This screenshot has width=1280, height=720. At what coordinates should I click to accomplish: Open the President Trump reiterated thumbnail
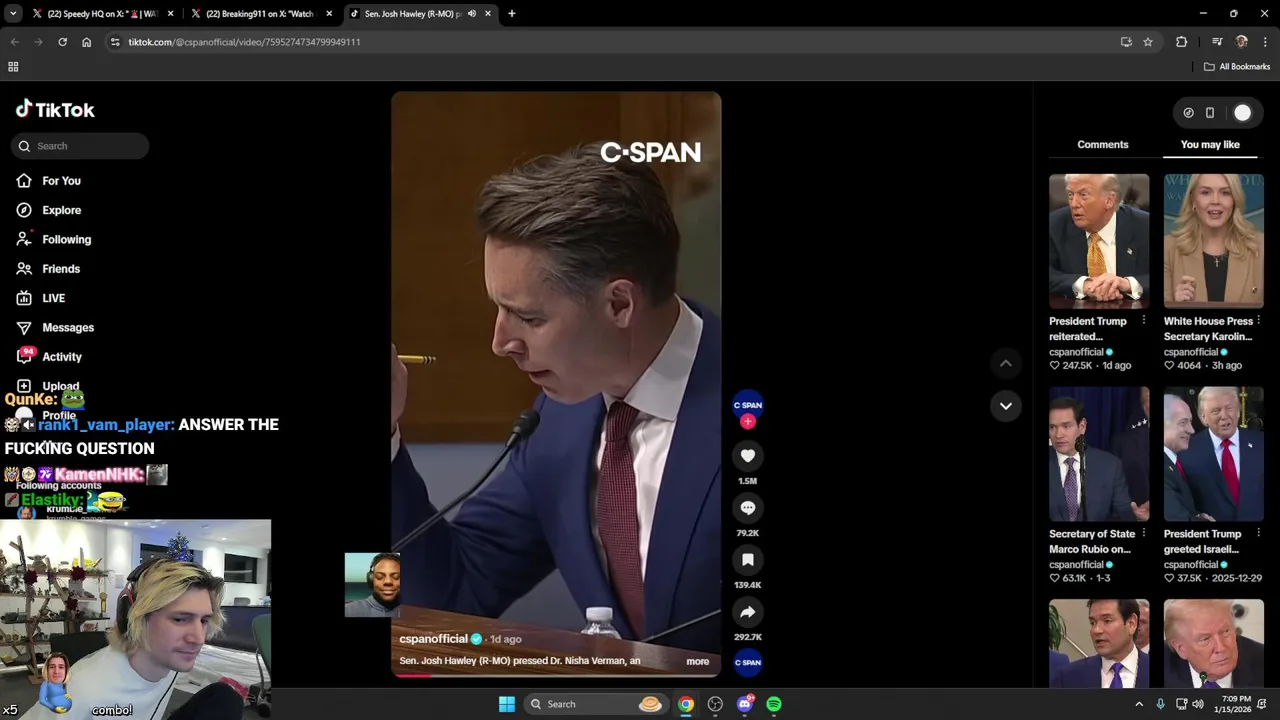pyautogui.click(x=1099, y=241)
